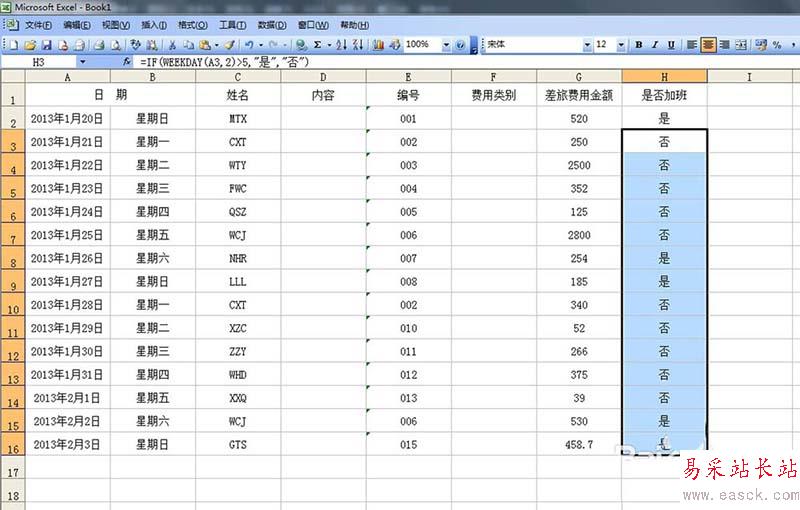The width and height of the screenshot is (800, 510).
Task: Open the 工具(T) menu
Action: pyautogui.click(x=233, y=25)
